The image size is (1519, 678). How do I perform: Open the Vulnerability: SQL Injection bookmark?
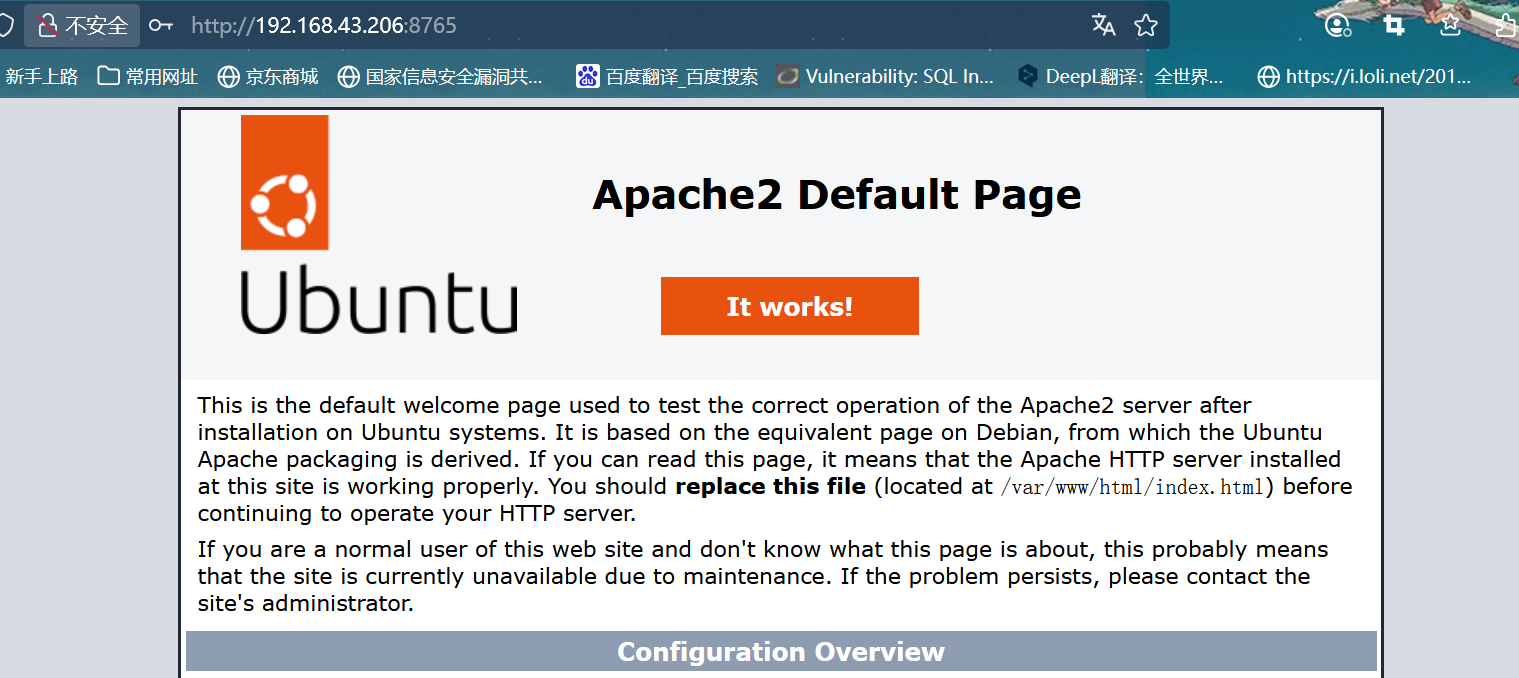coord(885,76)
